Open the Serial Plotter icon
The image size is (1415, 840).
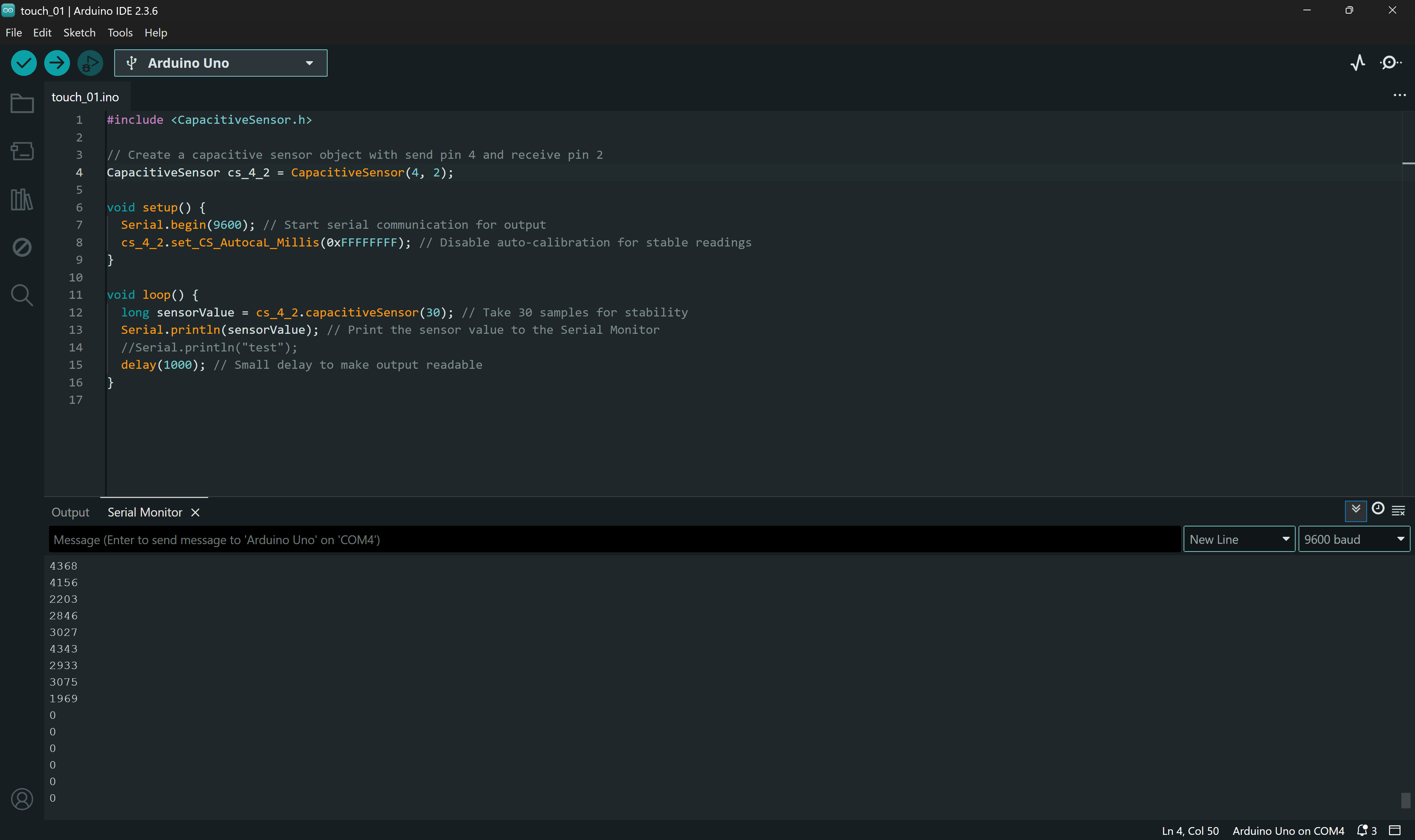(1357, 63)
